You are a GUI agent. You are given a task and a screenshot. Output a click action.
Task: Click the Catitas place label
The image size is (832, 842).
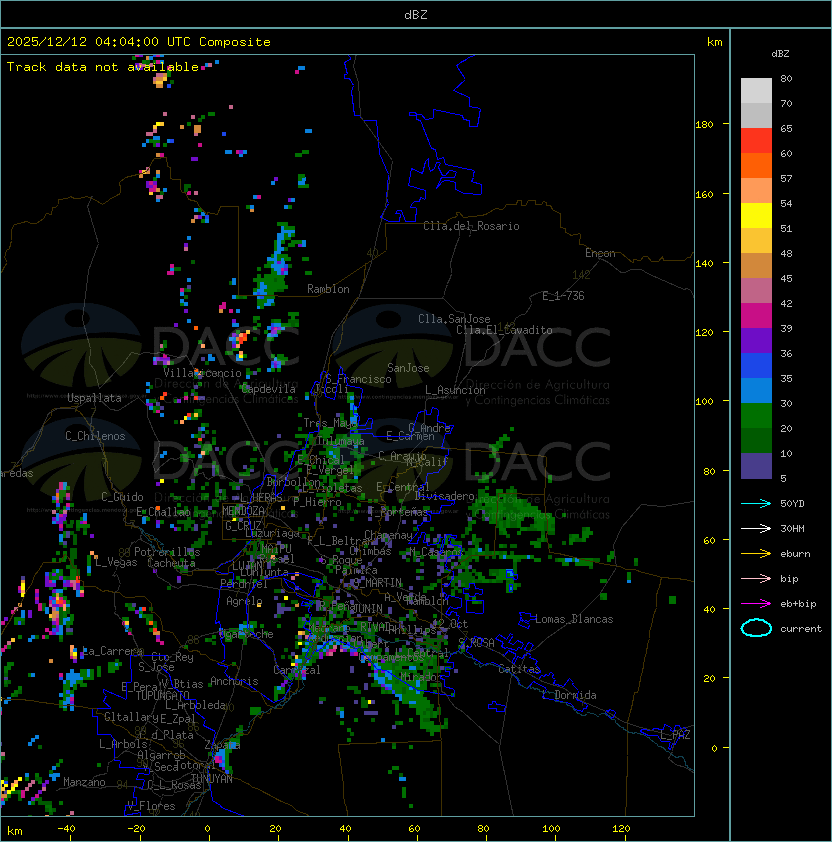[519, 669]
